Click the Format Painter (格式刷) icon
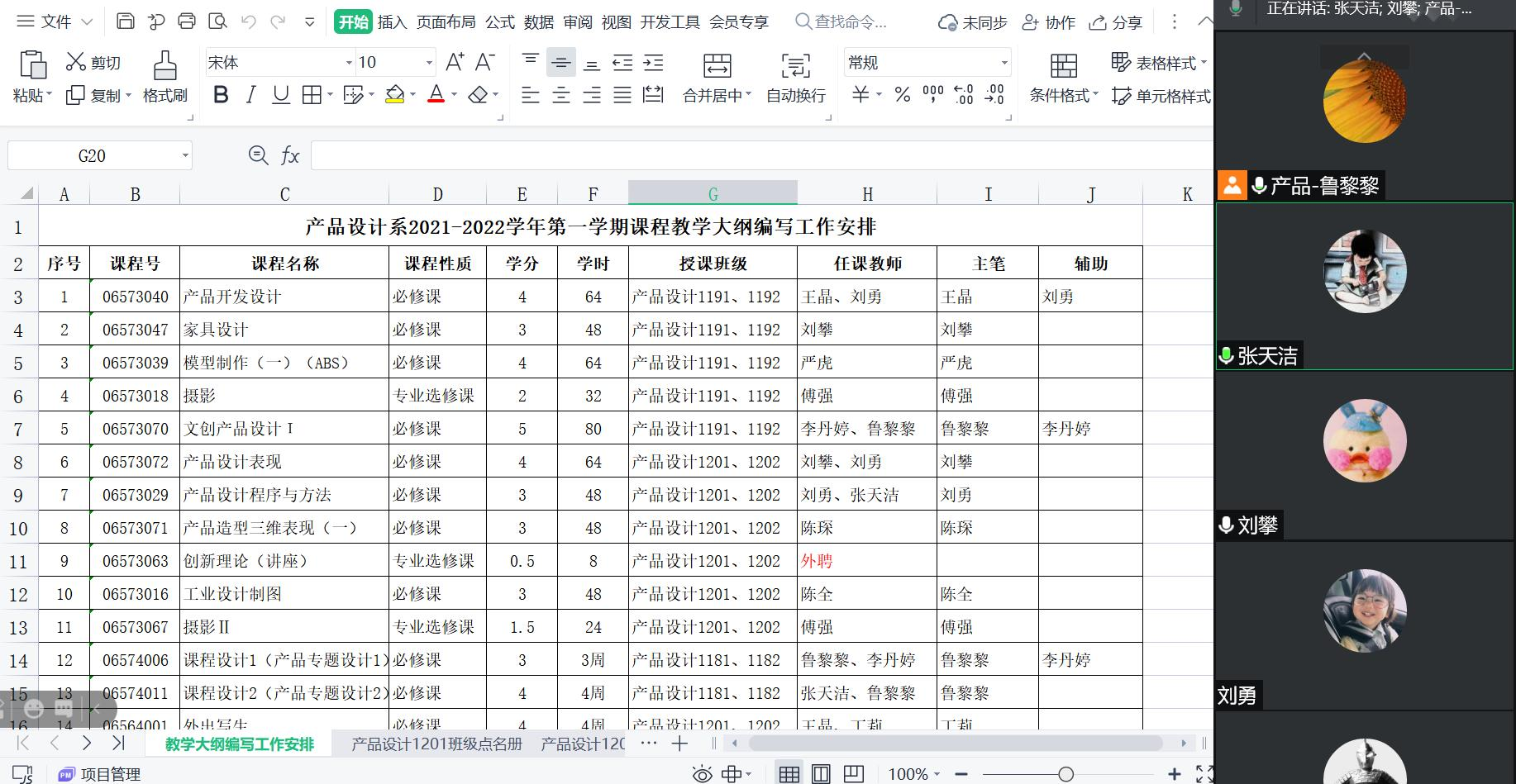 [164, 65]
